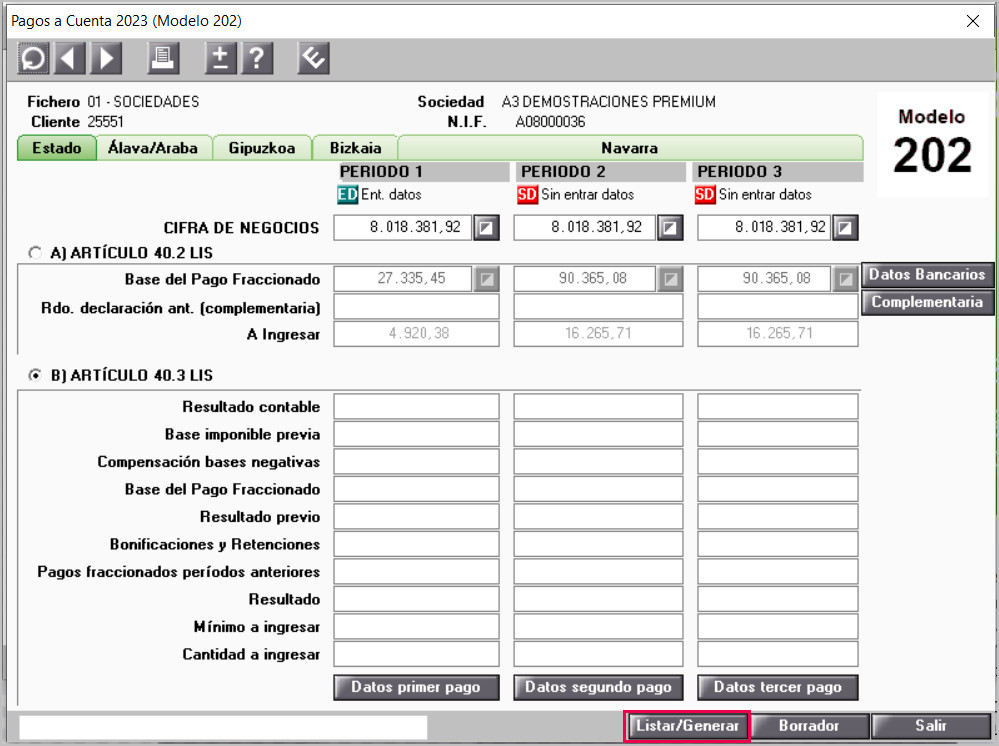The image size is (999, 746).
Task: Go to the previous record with the left arrow
Action: tap(70, 59)
